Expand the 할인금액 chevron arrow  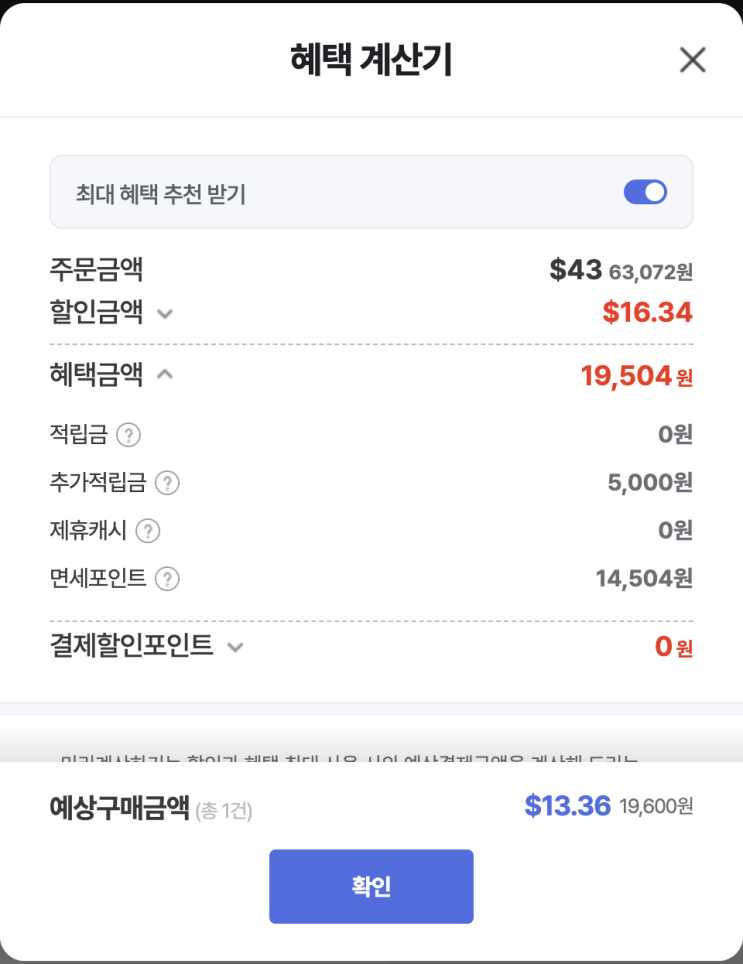point(166,314)
